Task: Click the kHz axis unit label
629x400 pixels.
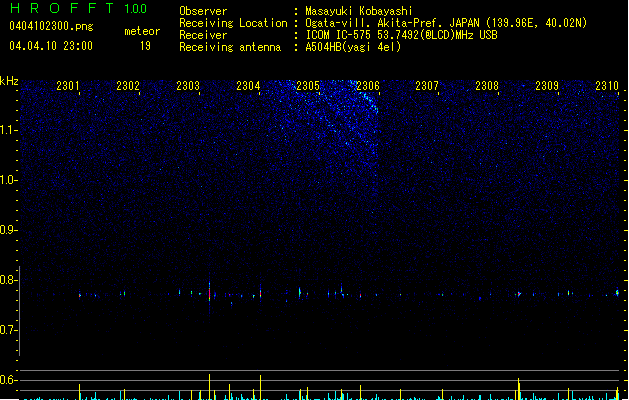Action: pyautogui.click(x=9, y=81)
